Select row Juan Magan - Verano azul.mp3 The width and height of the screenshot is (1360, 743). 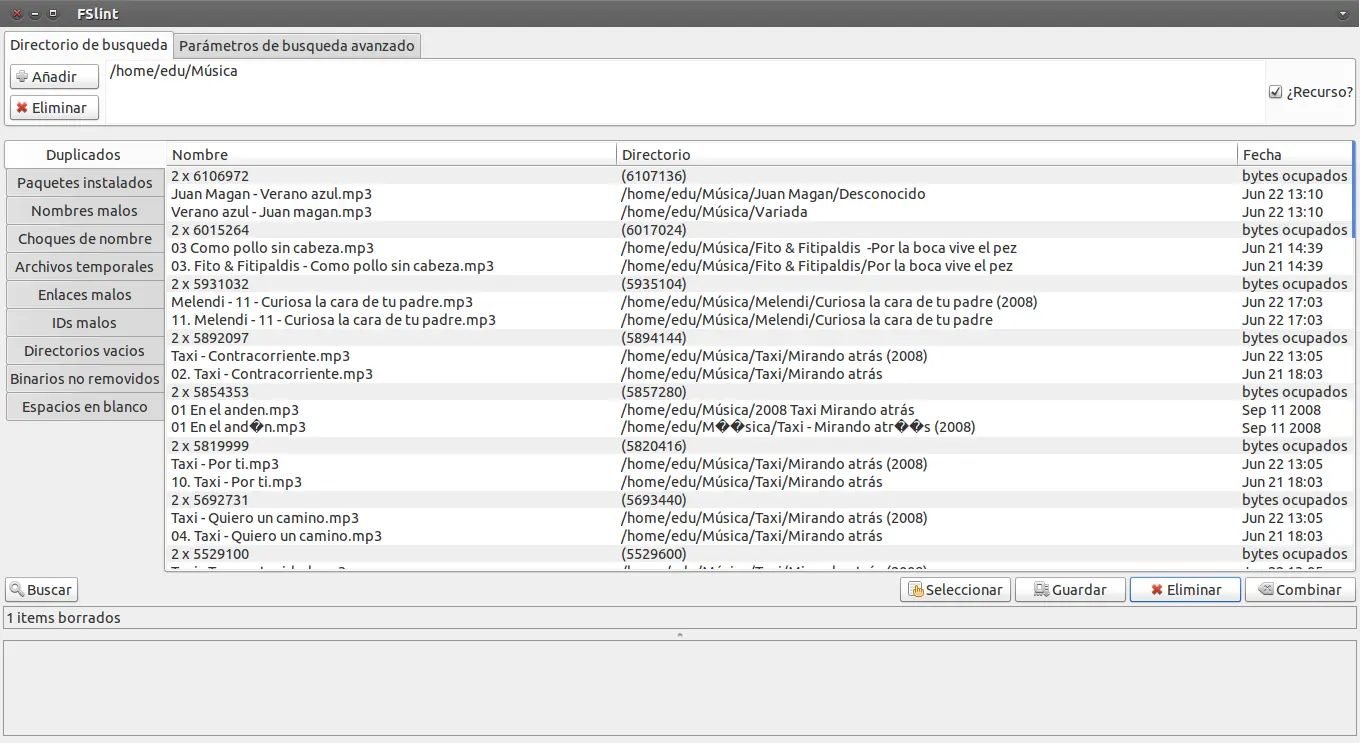tap(759, 194)
